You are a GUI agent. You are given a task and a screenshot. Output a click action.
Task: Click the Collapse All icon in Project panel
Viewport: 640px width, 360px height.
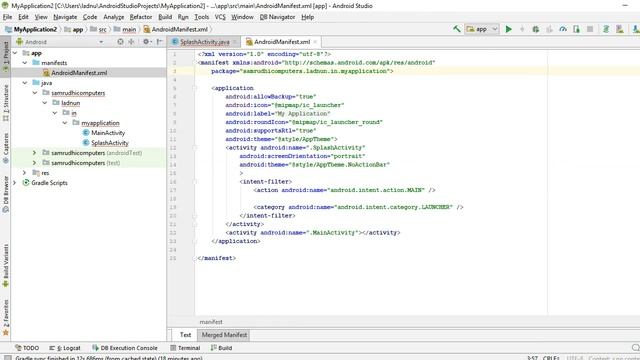coord(131,42)
